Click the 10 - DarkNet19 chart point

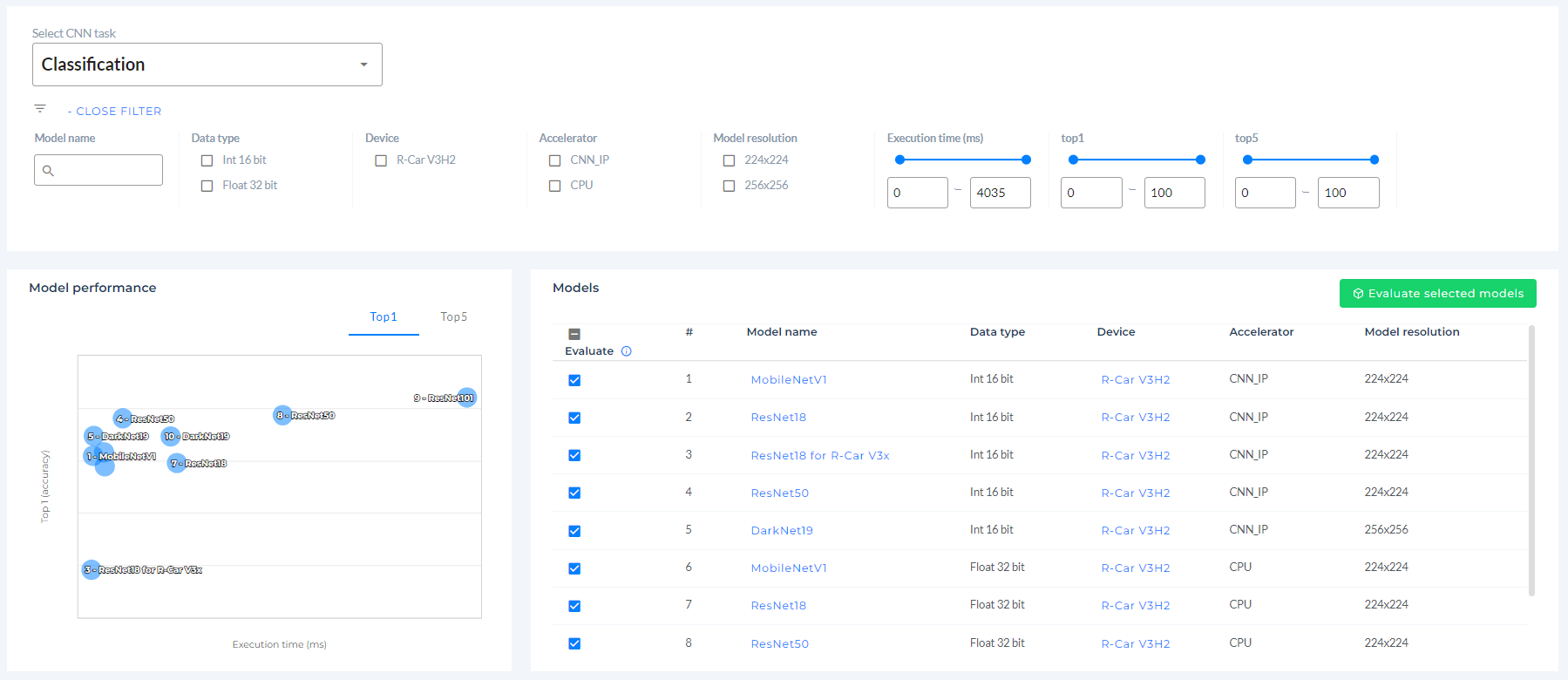tap(171, 436)
